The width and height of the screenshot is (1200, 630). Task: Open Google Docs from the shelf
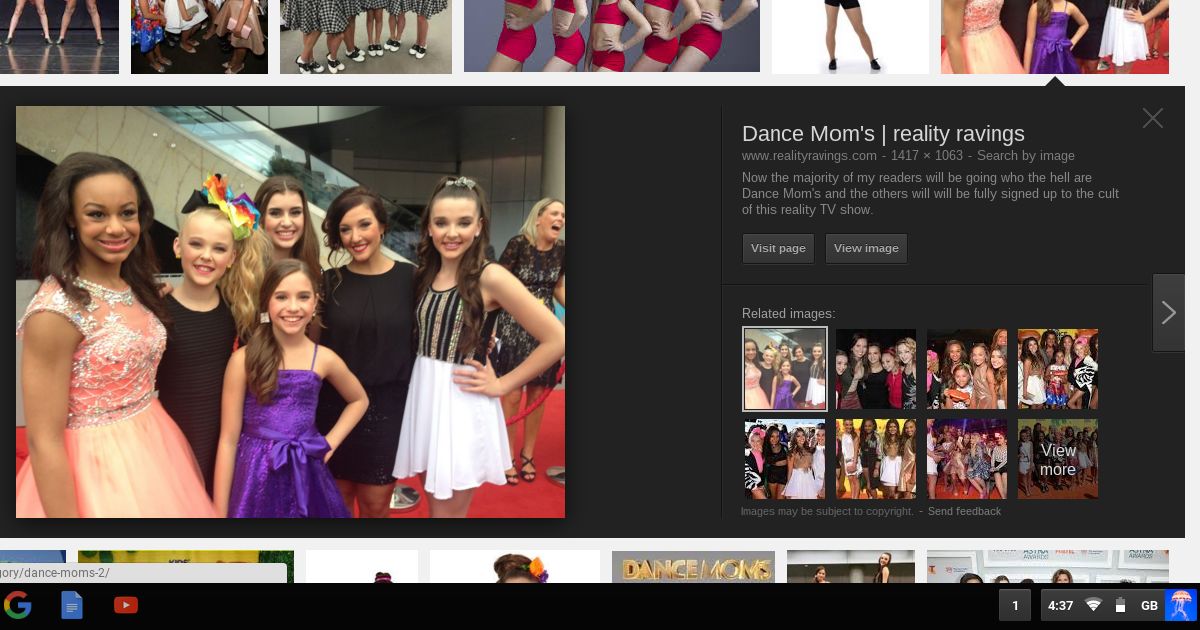tap(71, 605)
